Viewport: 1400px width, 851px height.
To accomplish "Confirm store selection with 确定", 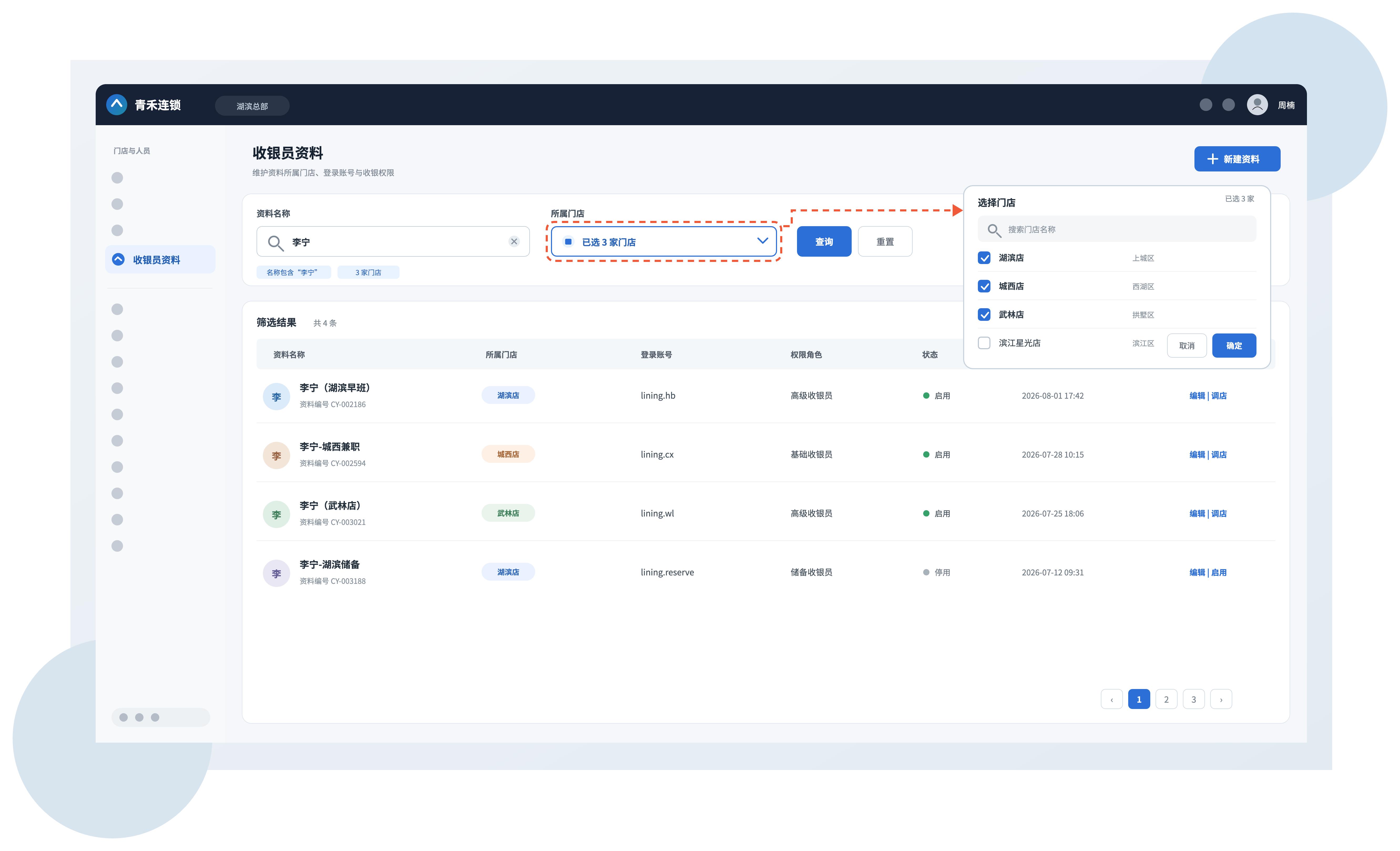I will coord(1234,346).
